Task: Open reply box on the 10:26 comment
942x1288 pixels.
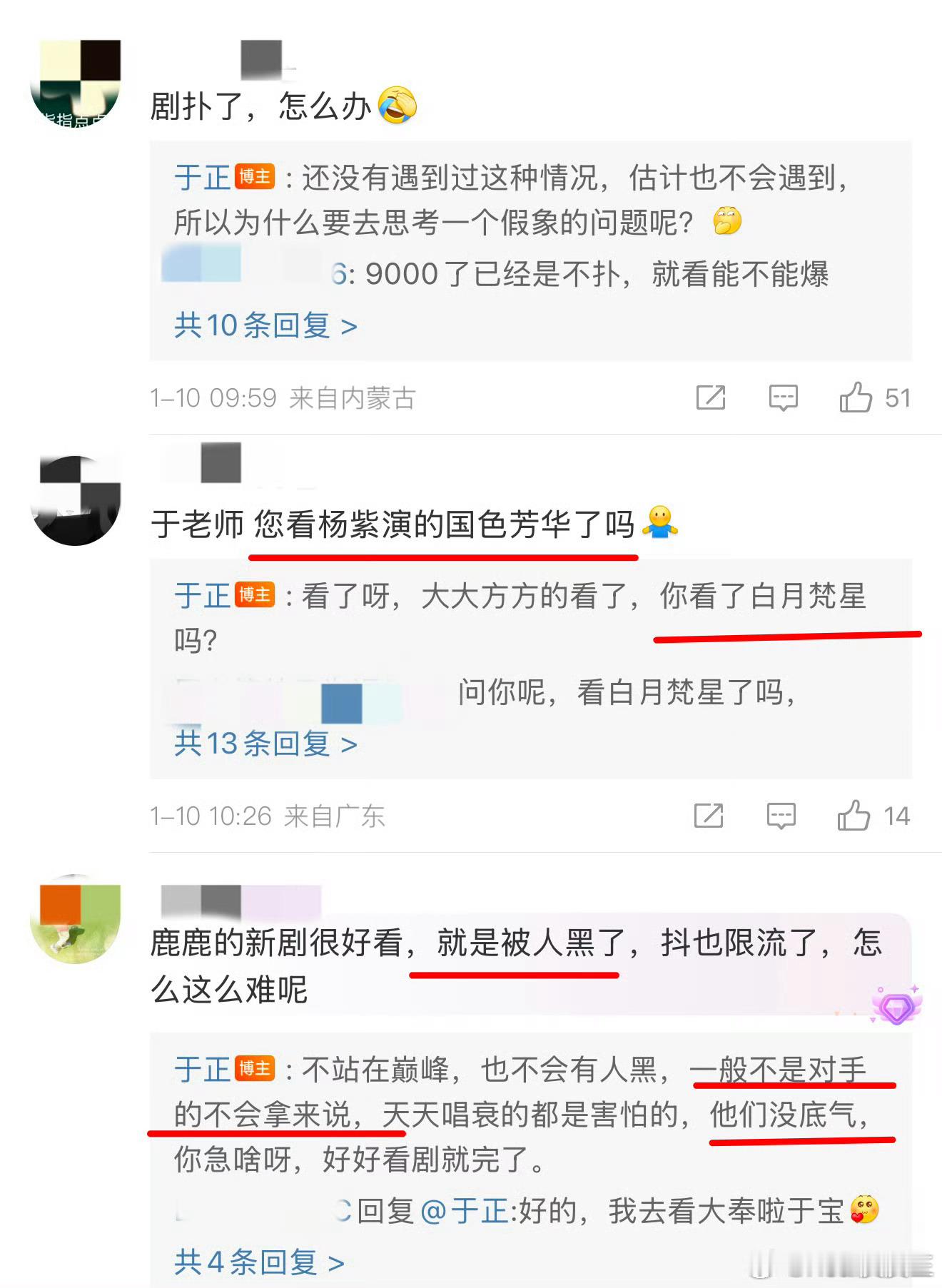Action: [x=781, y=816]
